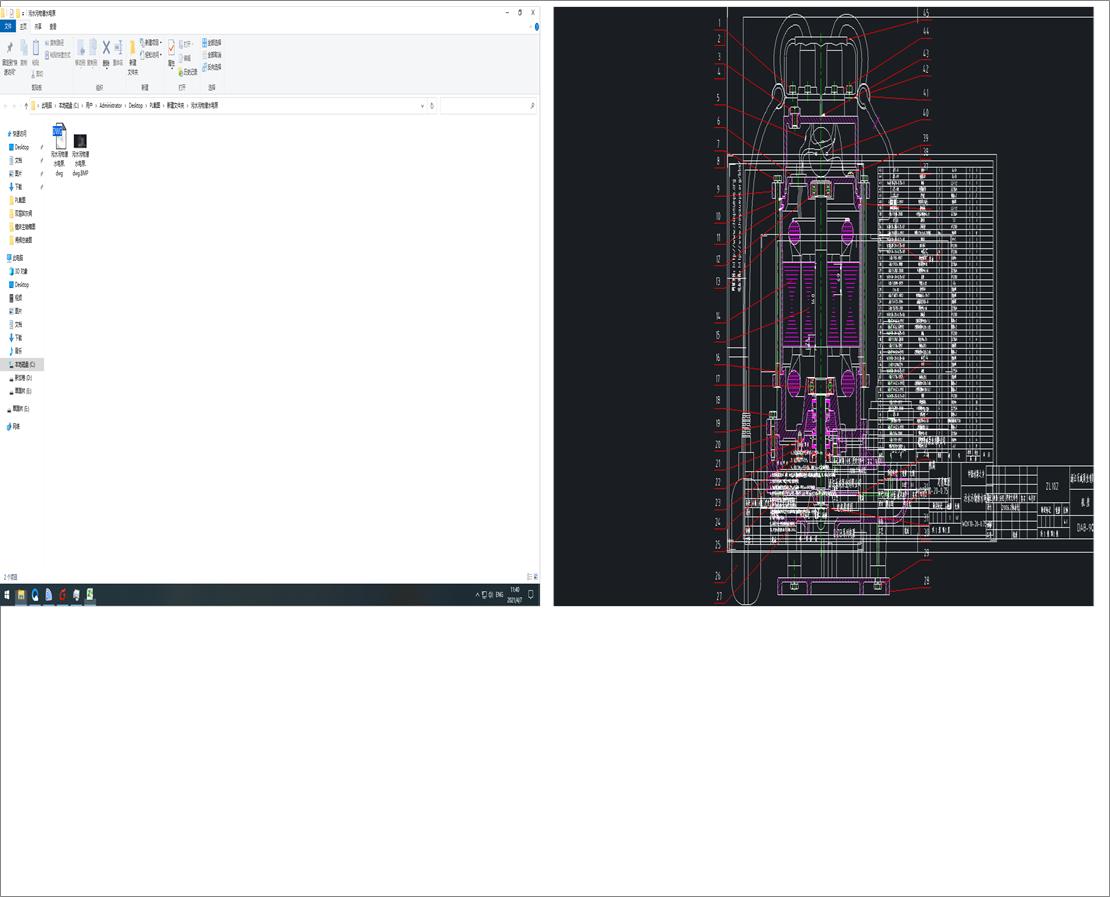Click the Copy to icon in the ribbon
Screen dimensions: 1110x897
93,48
